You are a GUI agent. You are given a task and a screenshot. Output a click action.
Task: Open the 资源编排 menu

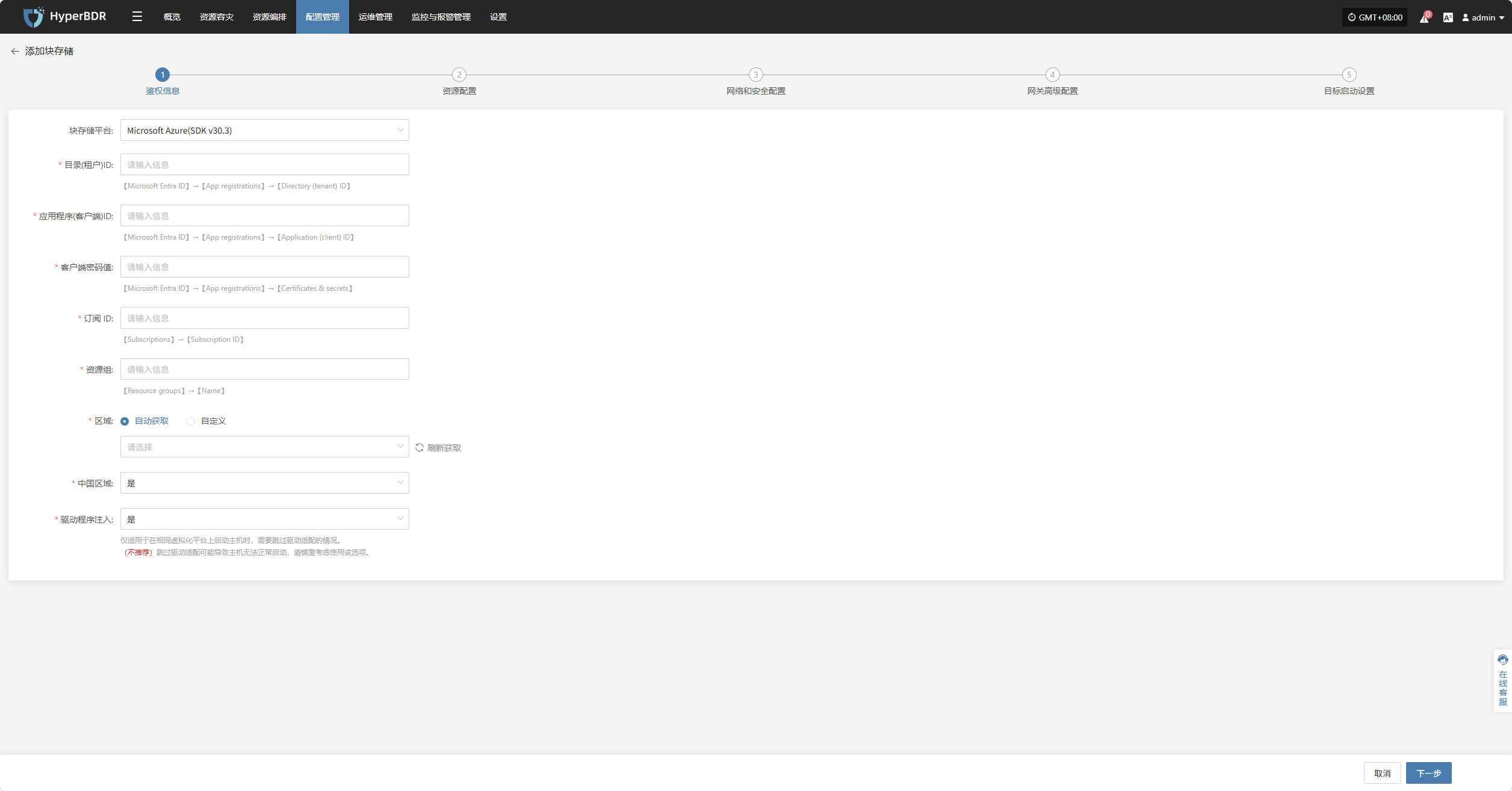point(270,17)
